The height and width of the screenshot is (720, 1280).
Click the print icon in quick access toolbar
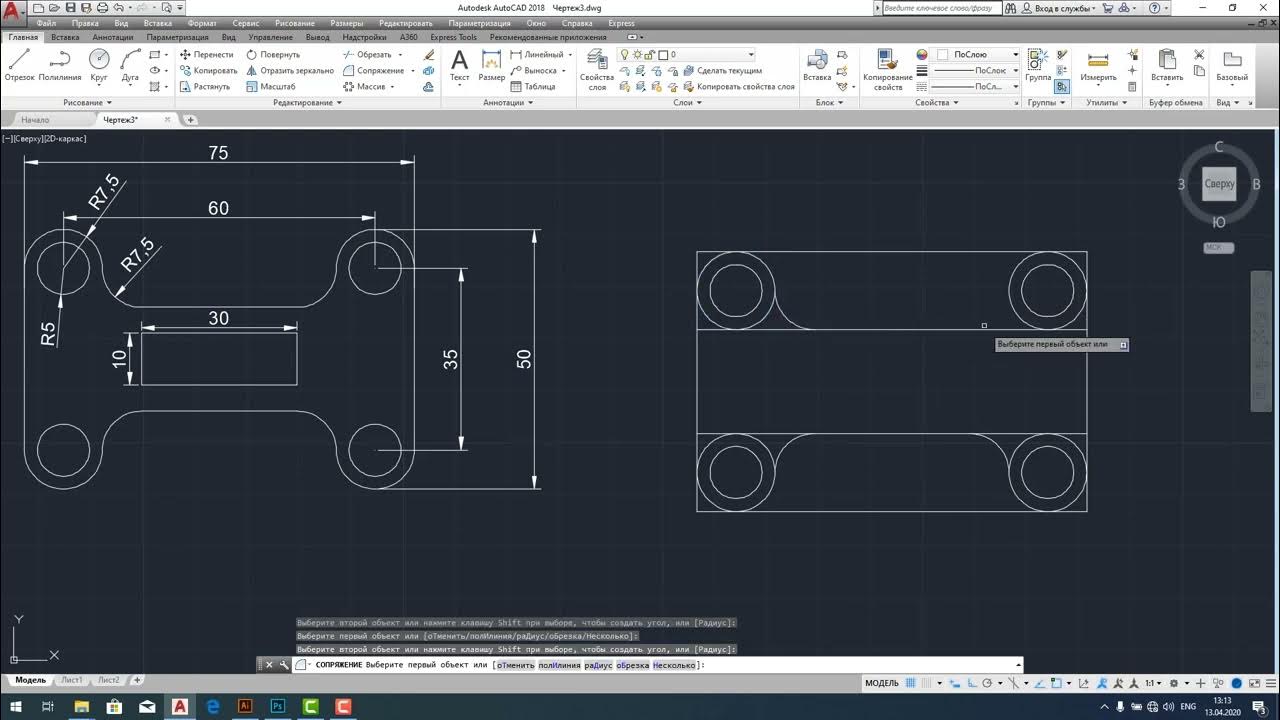click(x=102, y=8)
